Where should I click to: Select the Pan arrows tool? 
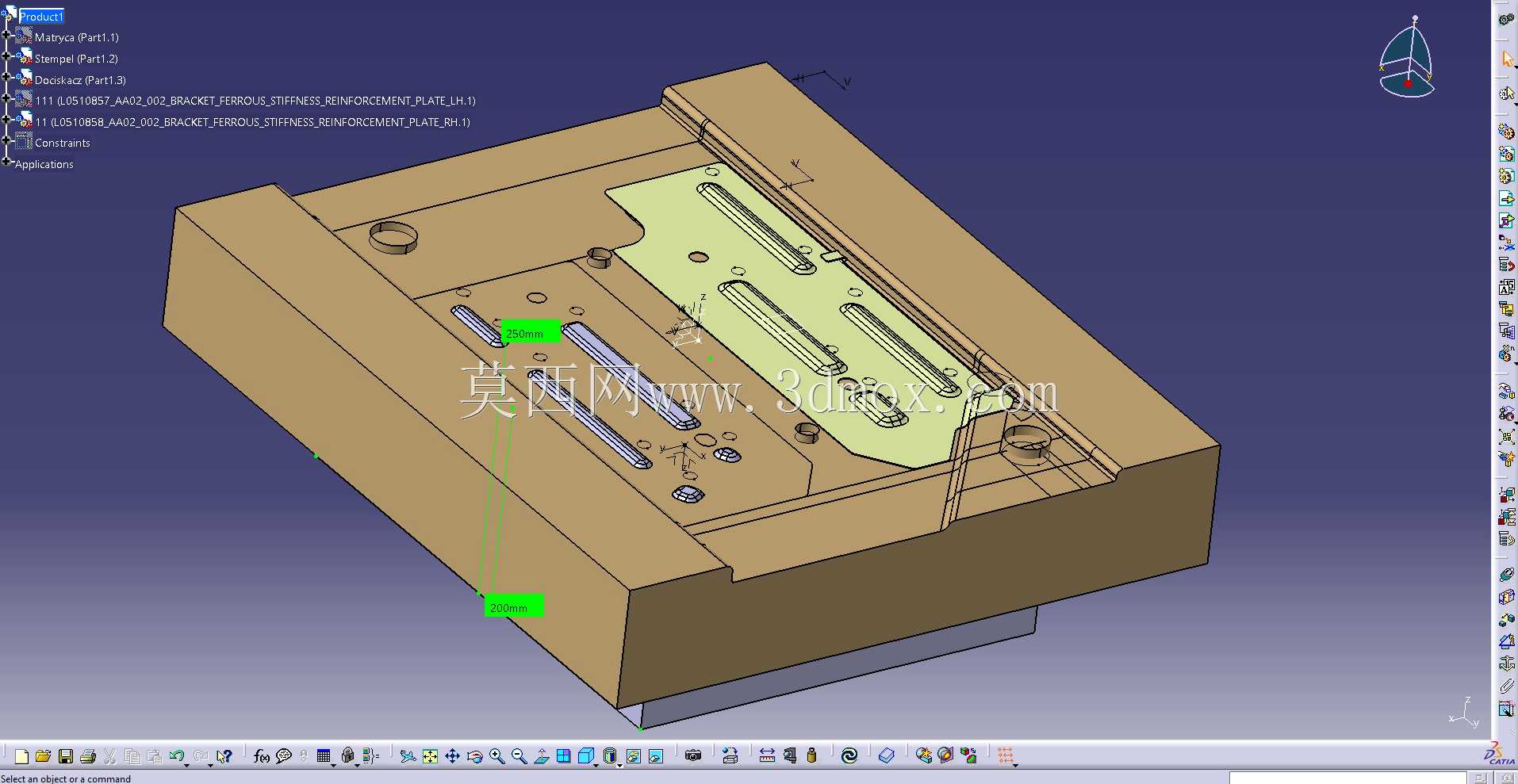tap(452, 756)
